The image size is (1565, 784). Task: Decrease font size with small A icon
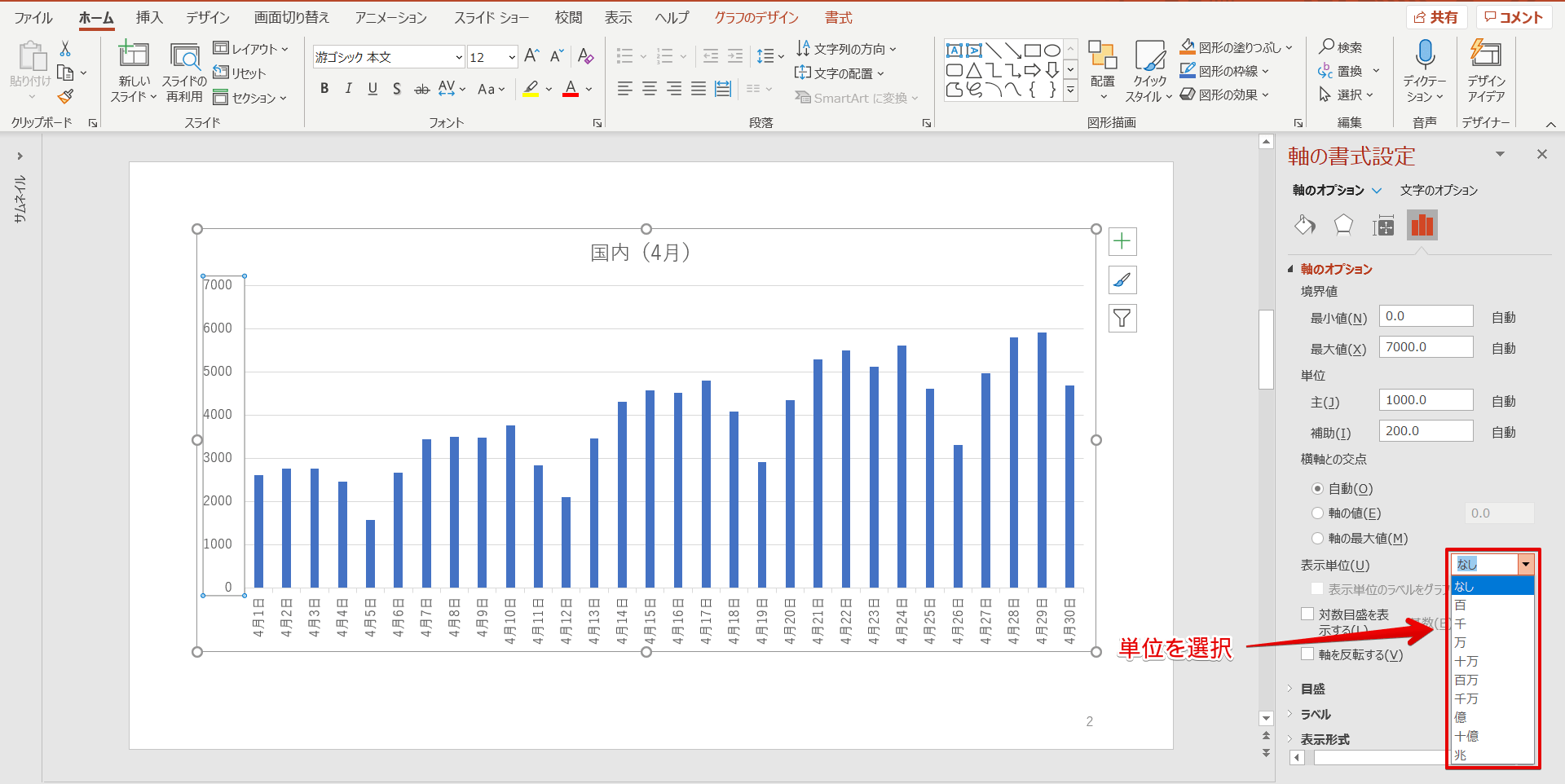point(557,56)
